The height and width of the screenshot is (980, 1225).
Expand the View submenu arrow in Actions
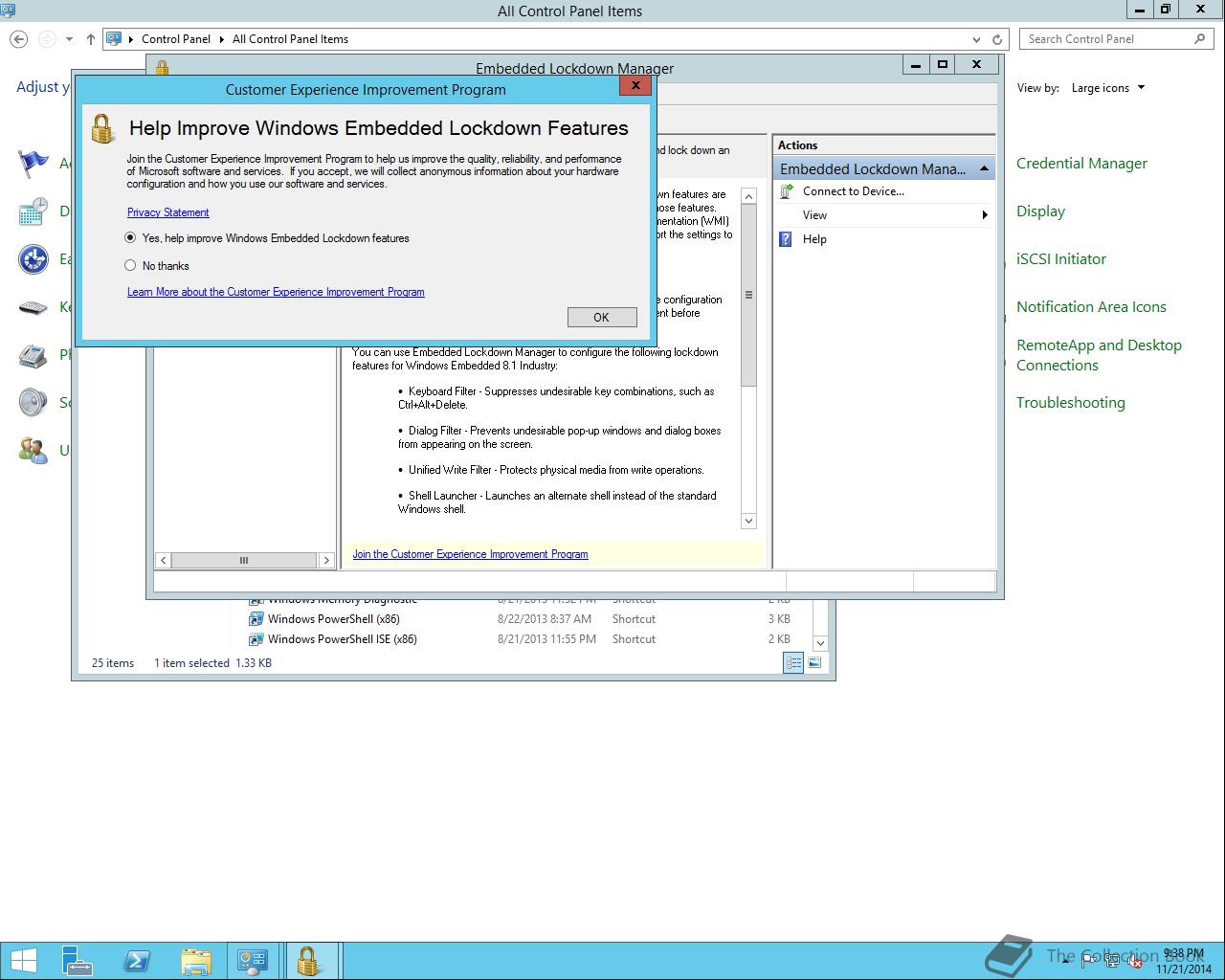point(985,215)
